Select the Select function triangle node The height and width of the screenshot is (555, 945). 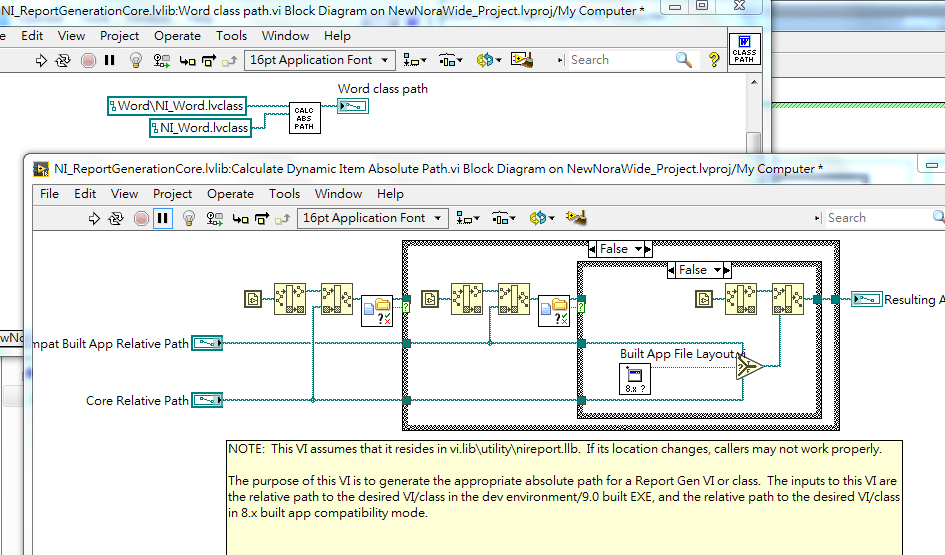tap(749, 366)
